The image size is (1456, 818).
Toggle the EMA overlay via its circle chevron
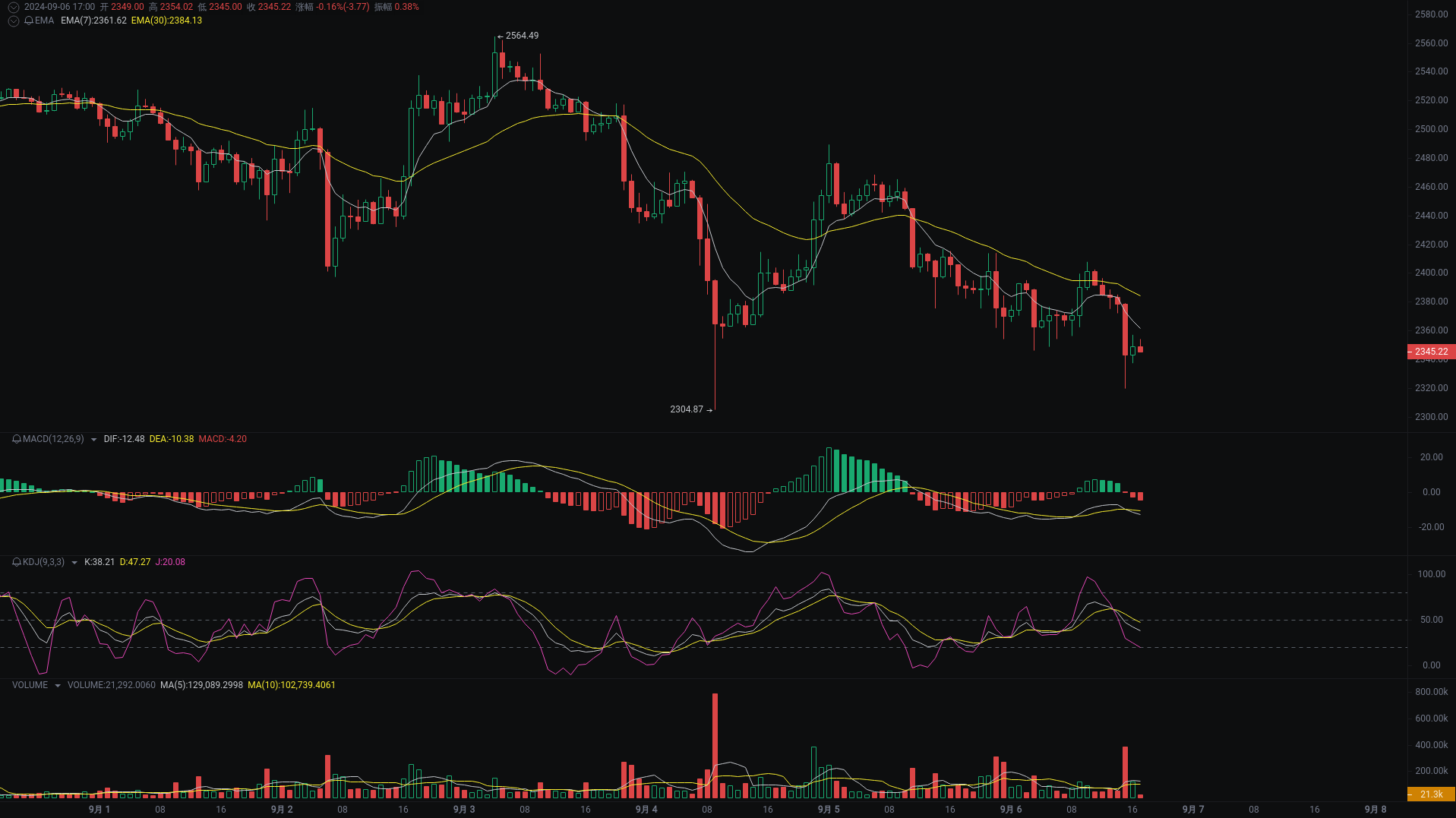click(13, 21)
